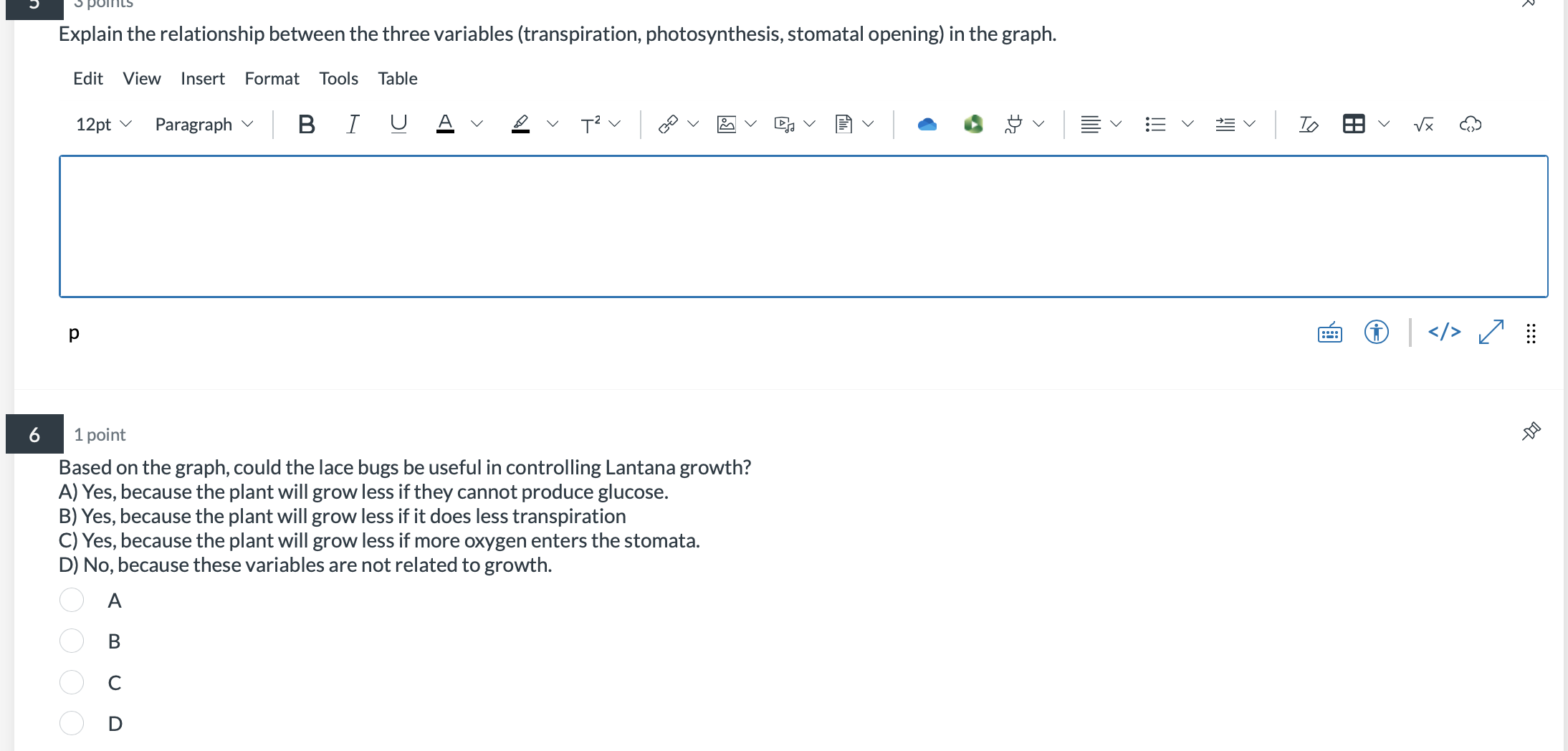The height and width of the screenshot is (751, 1568).
Task: Open the OneDrive cloud icon
Action: click(x=927, y=125)
